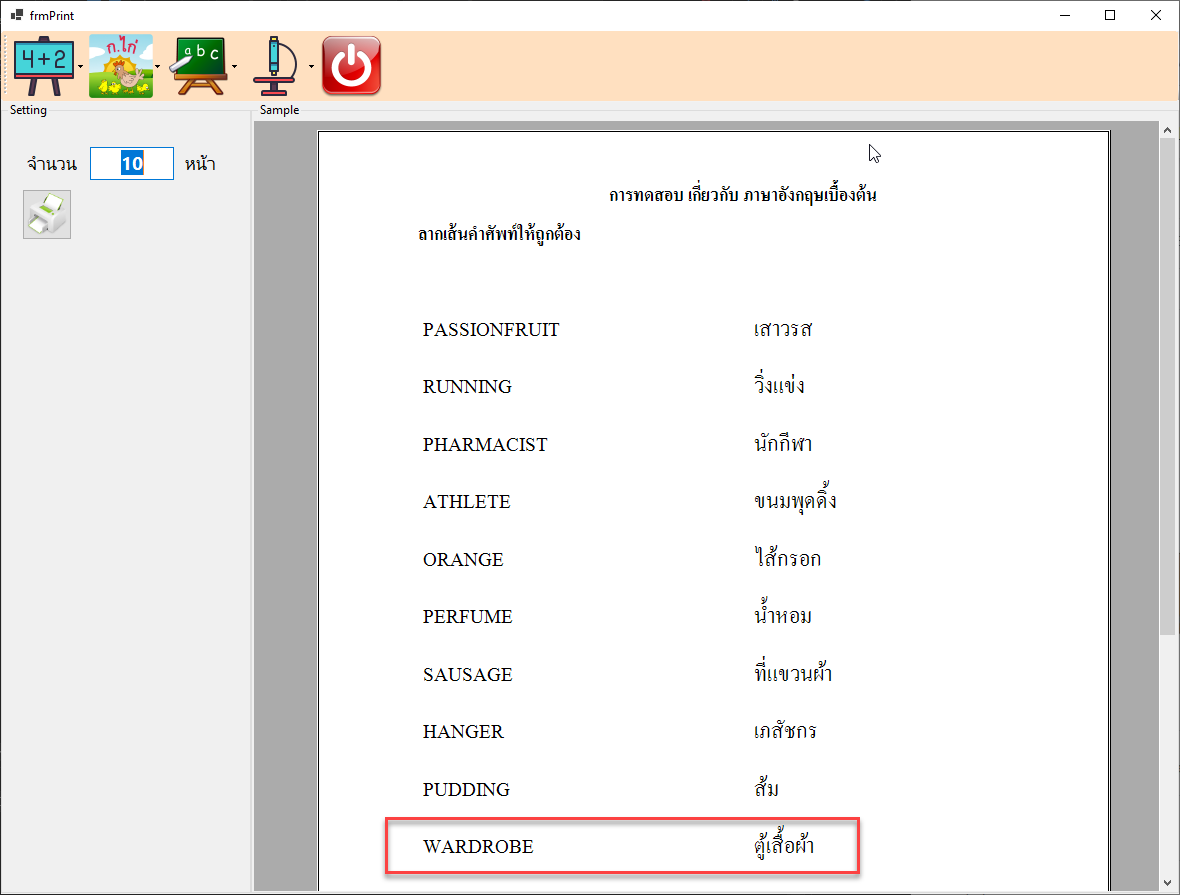This screenshot has width=1180, height=895.
Task: Click the Thai word เสาวรส
Action: tap(783, 330)
